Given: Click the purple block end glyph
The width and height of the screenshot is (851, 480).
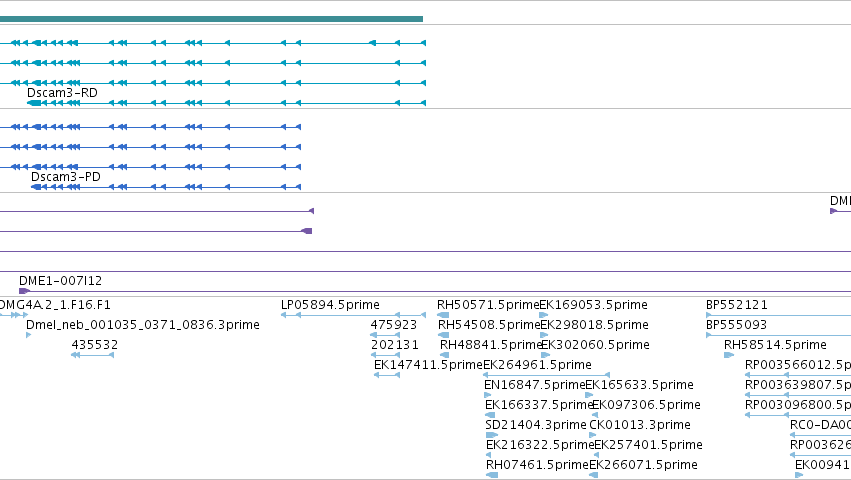Looking at the screenshot, I should coord(307,231).
